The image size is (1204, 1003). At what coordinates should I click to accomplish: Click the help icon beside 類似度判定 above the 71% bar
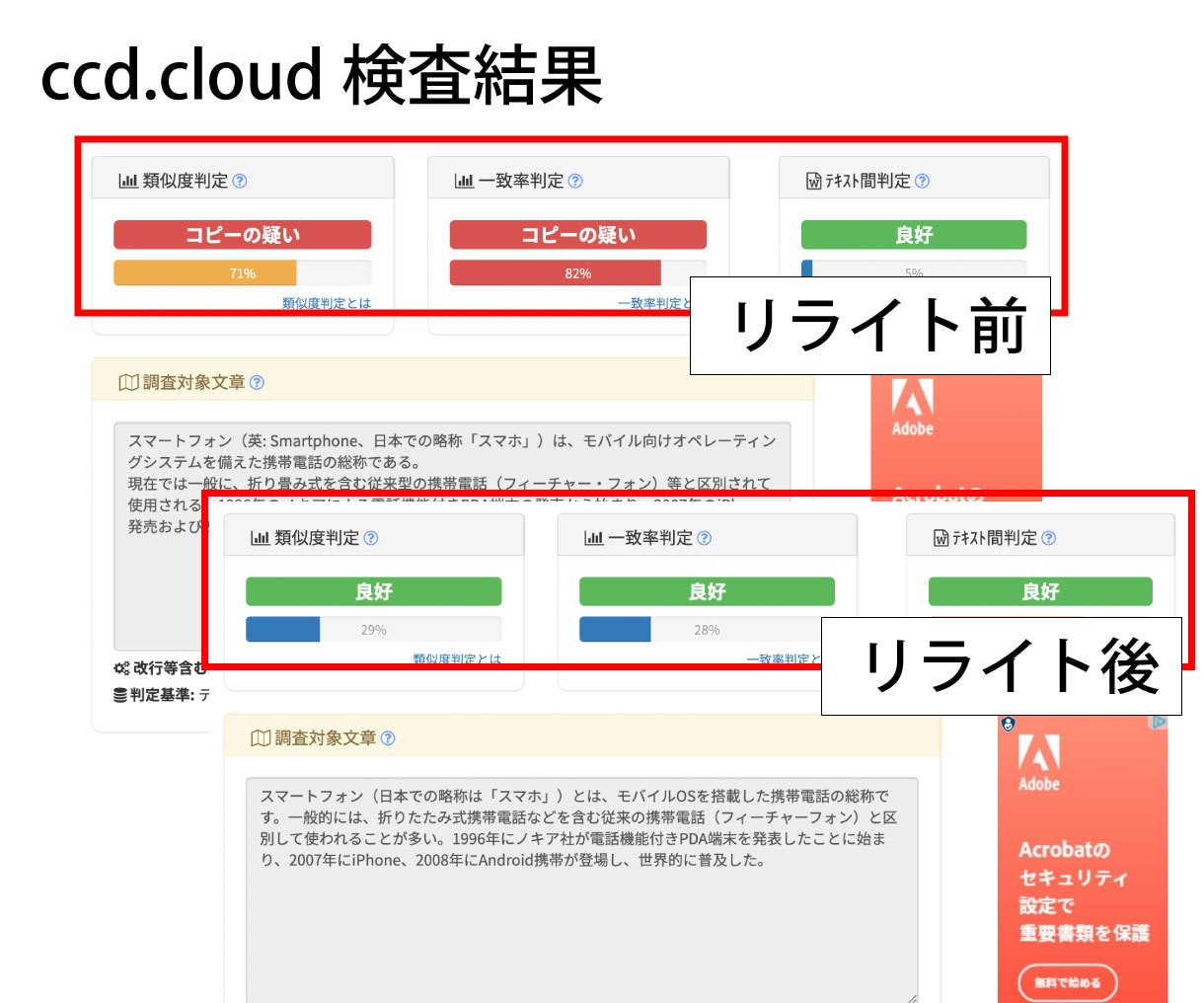point(240,182)
